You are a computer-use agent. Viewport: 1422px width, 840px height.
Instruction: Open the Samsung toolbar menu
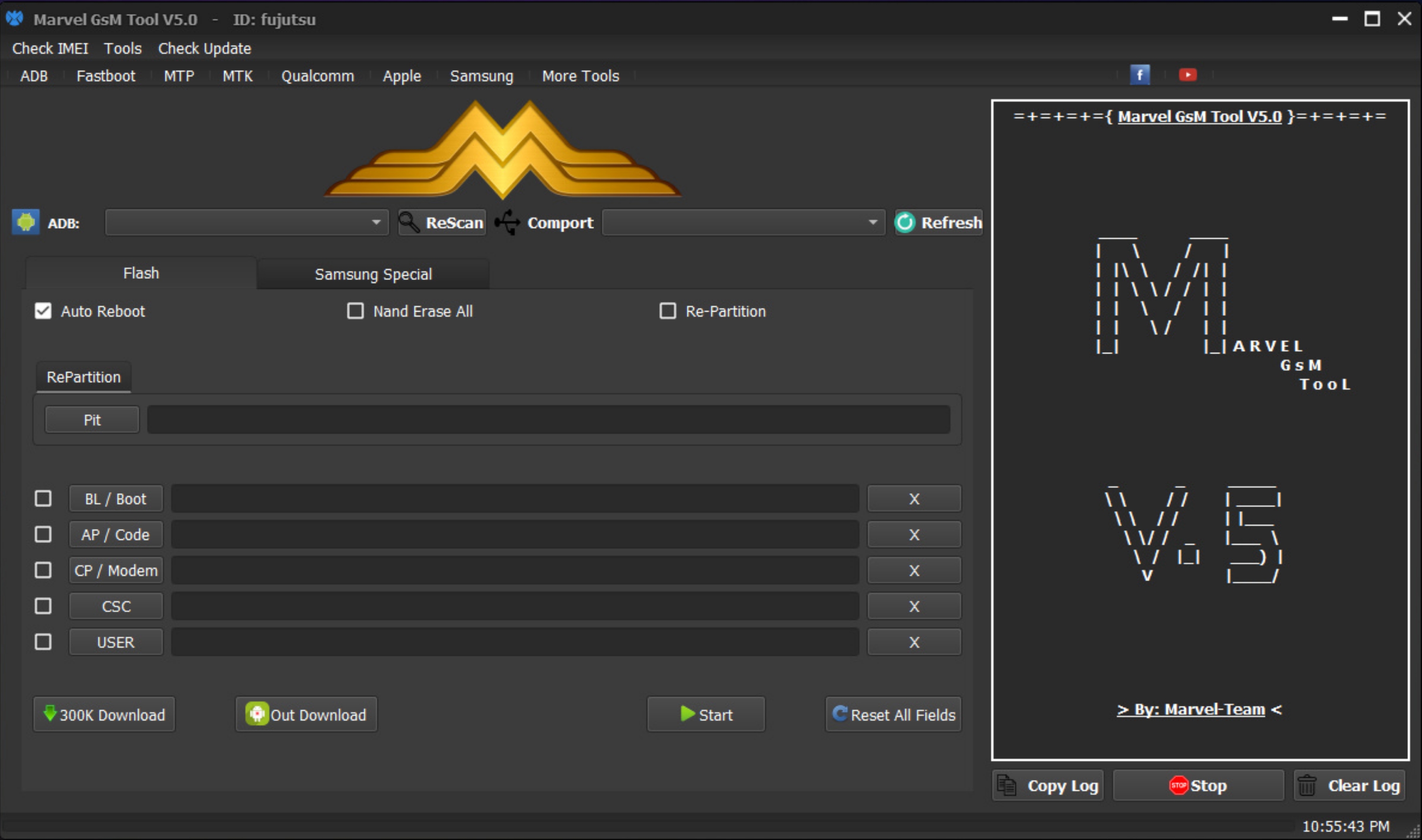(481, 76)
